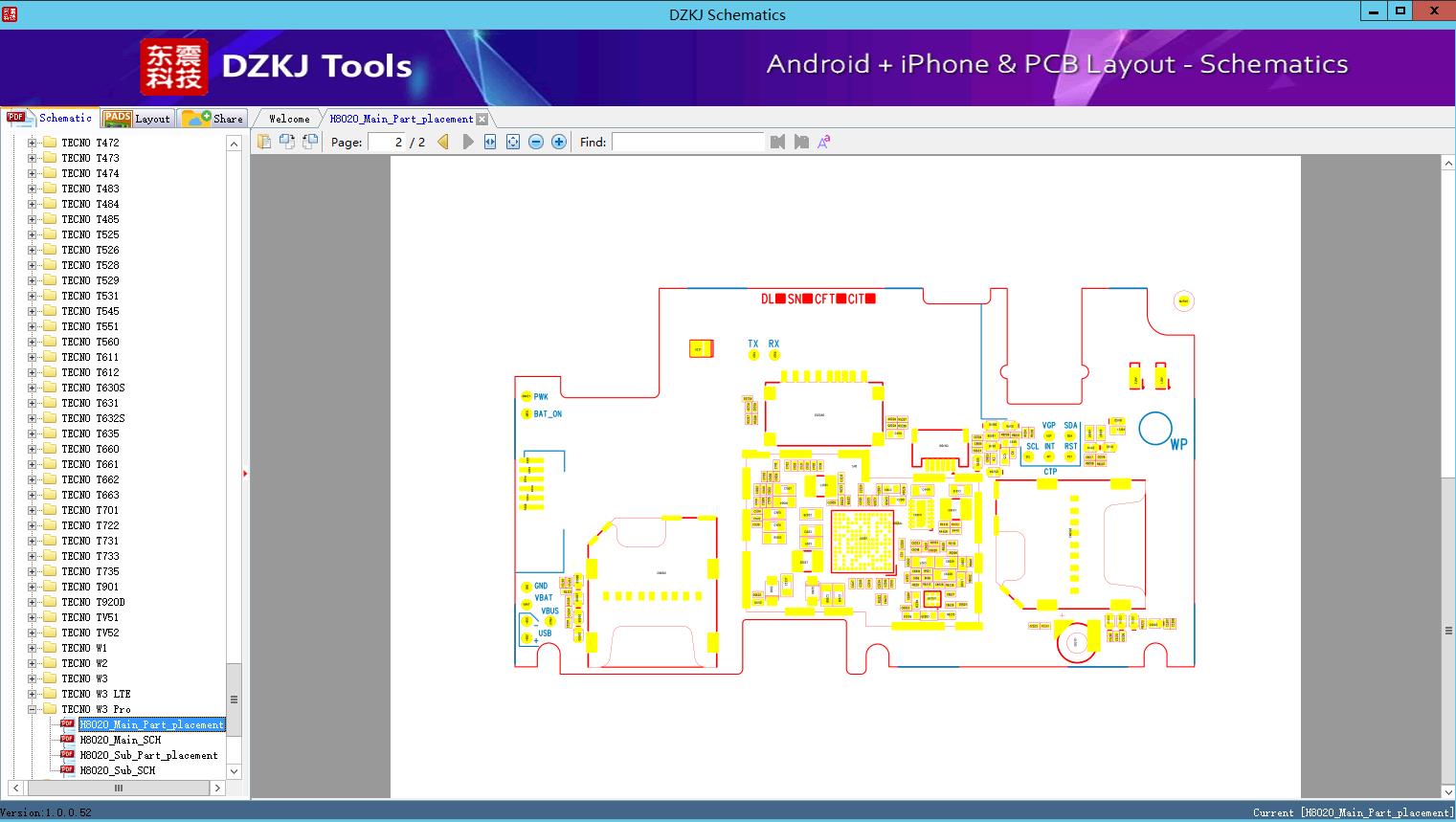Expand the TECNO T920D folder
Viewport: 1456px width, 822px height.
pos(32,602)
